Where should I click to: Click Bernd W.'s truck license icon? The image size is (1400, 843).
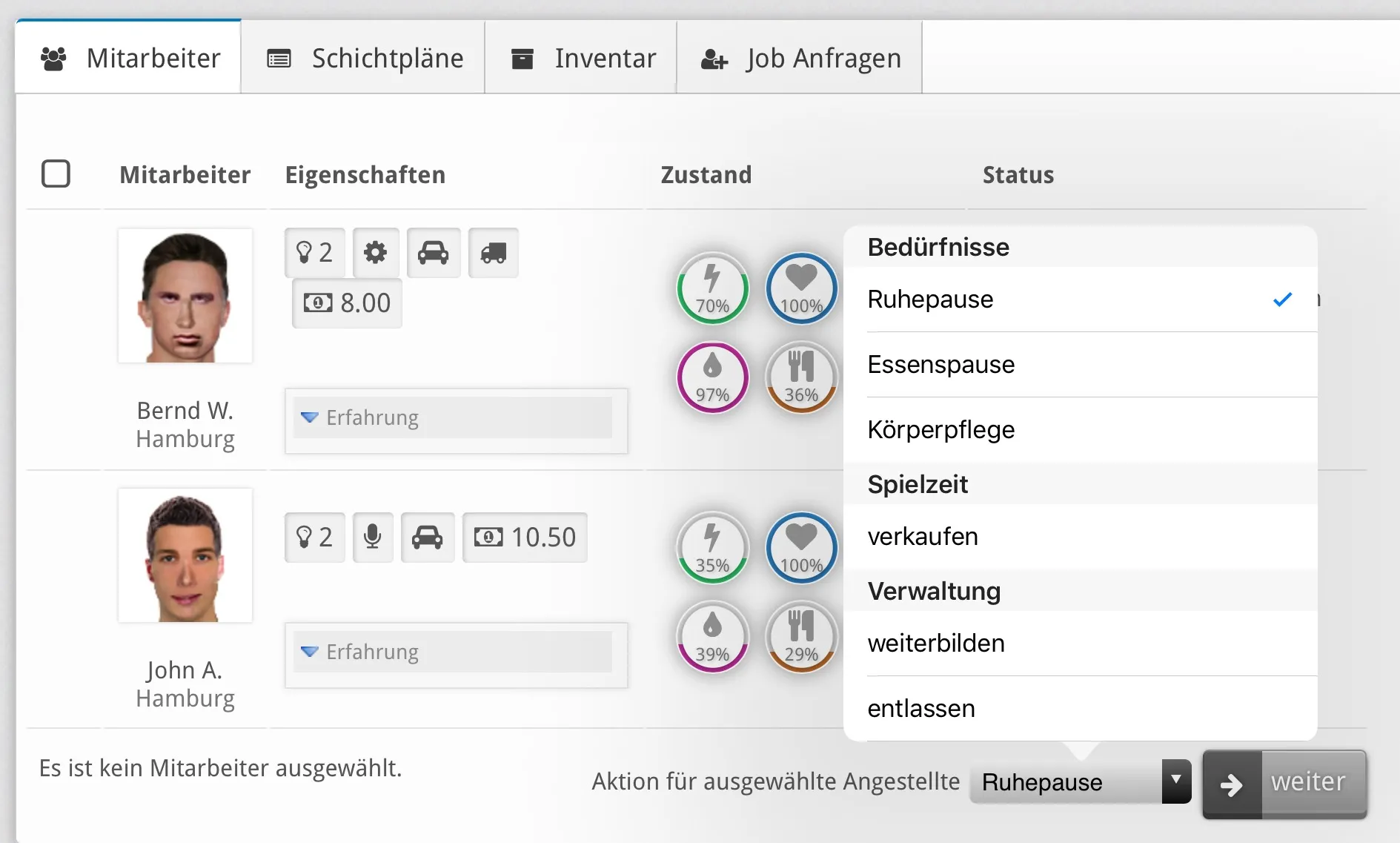click(x=494, y=253)
